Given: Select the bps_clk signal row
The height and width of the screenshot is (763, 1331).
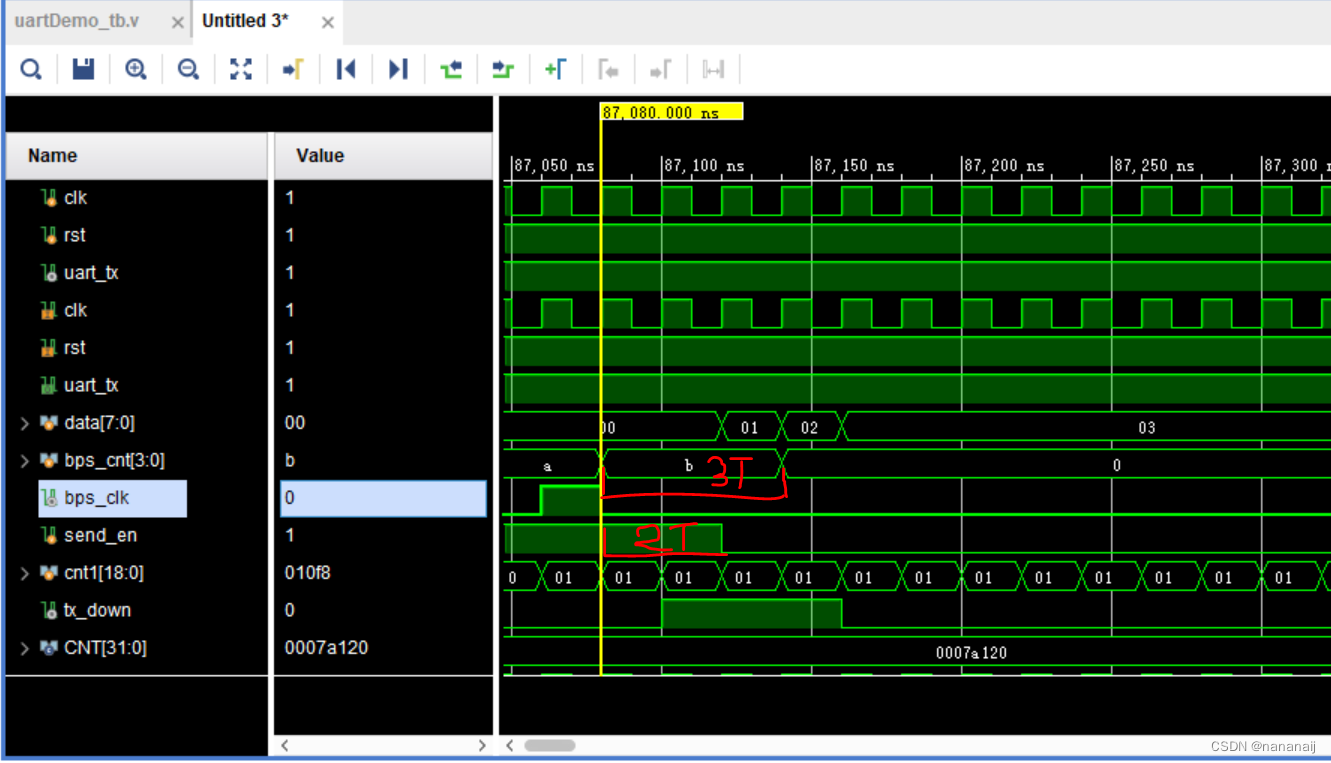Looking at the screenshot, I should [112, 498].
